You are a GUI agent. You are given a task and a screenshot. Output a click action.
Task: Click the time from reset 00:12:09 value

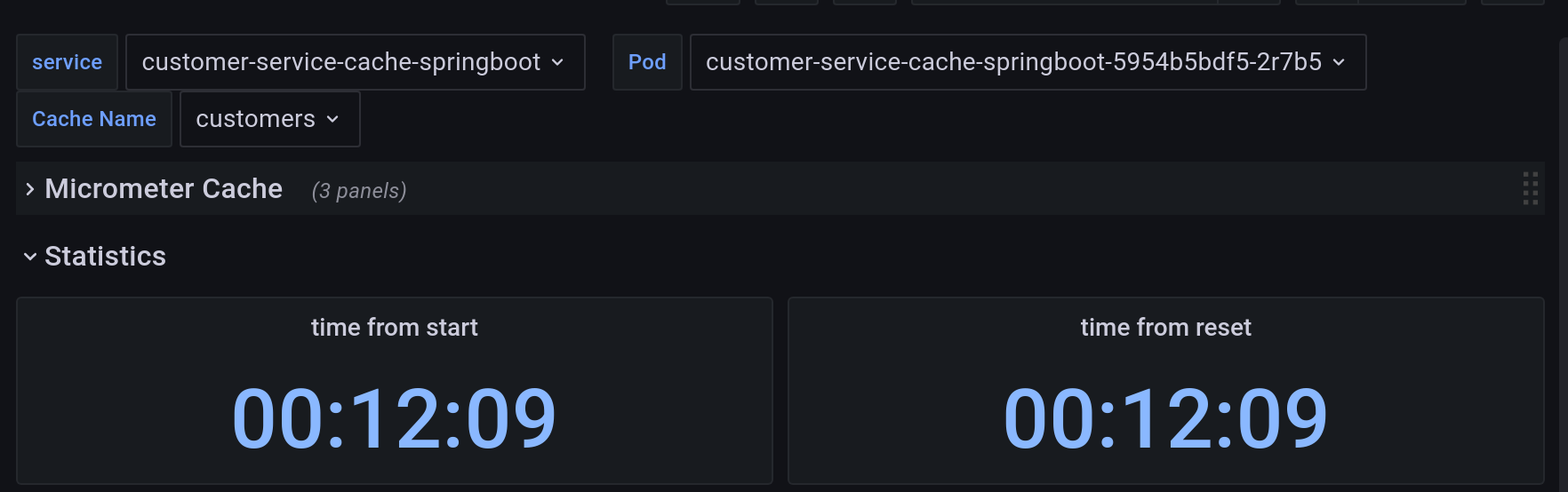tap(1166, 418)
